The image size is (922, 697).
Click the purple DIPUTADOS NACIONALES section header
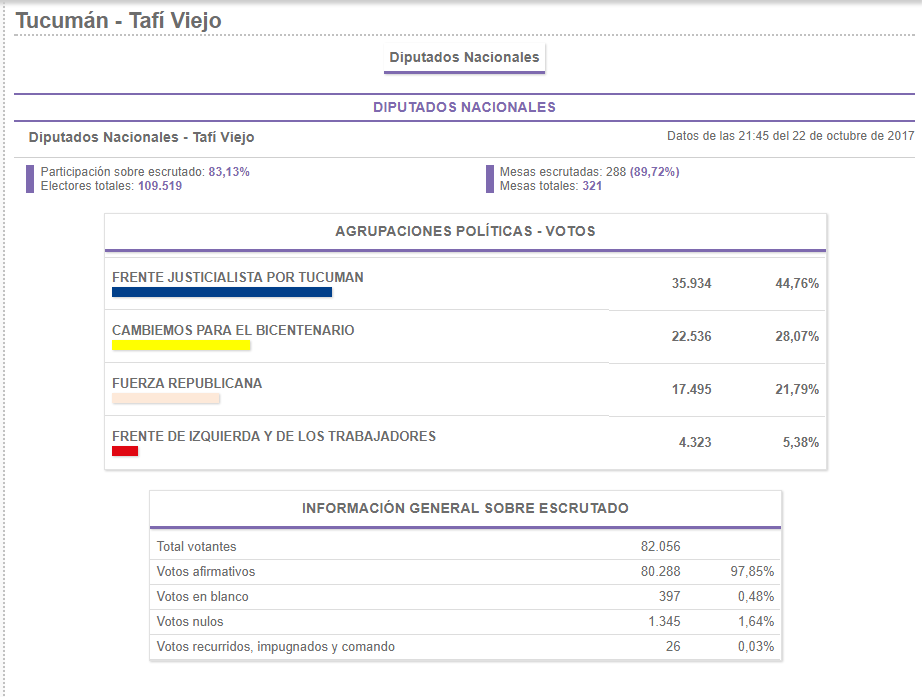464,107
